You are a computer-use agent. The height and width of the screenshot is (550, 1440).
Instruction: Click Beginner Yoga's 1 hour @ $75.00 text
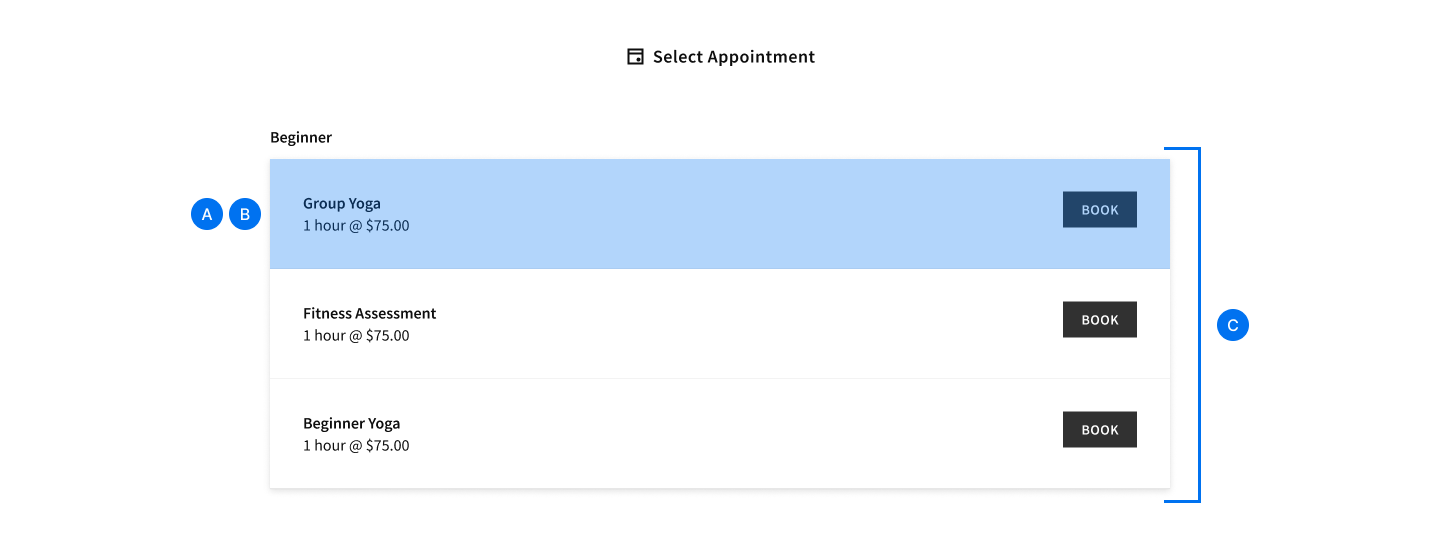356,446
